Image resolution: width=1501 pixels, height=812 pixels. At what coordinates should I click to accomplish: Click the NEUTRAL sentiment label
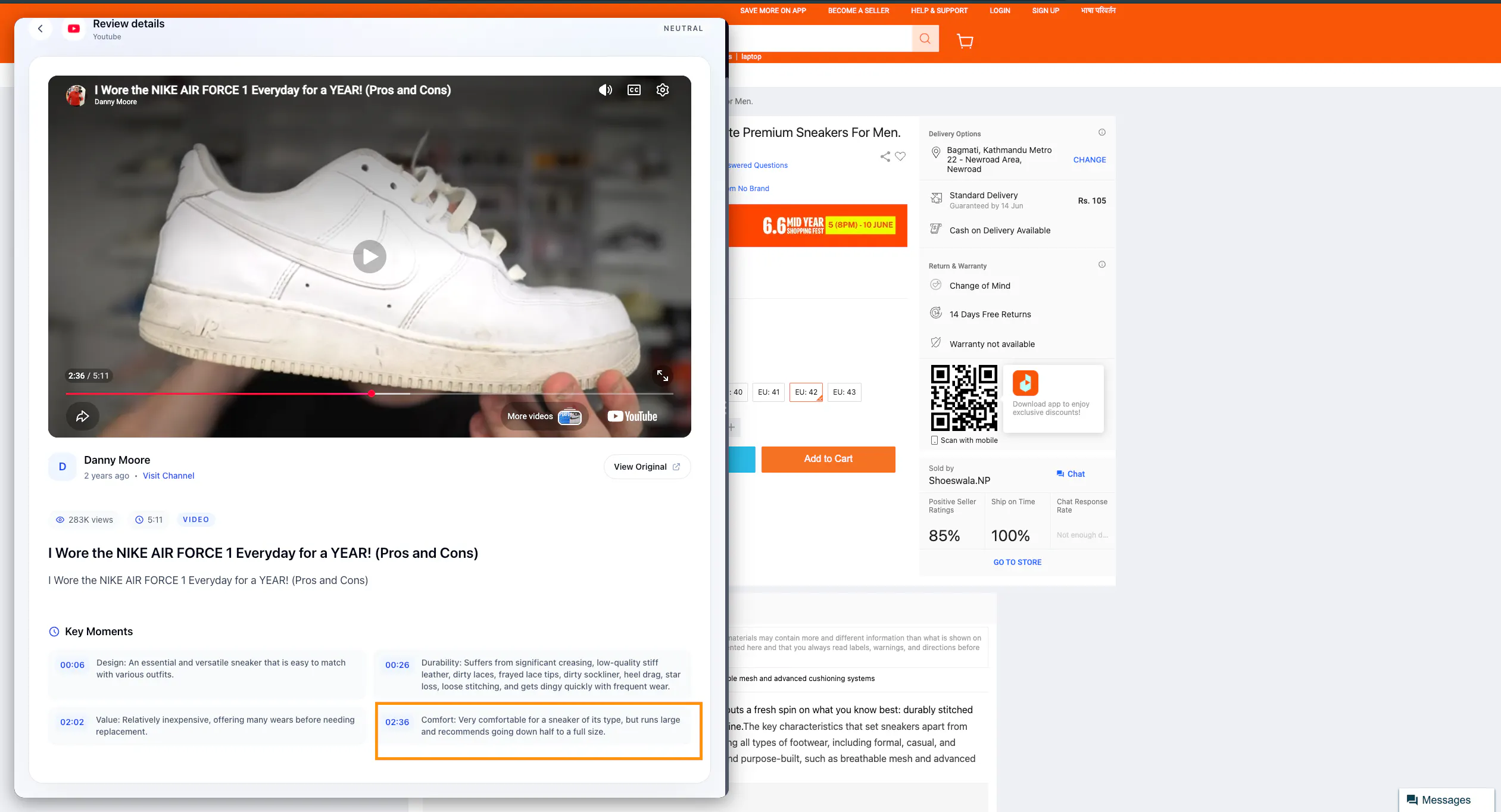coord(683,29)
